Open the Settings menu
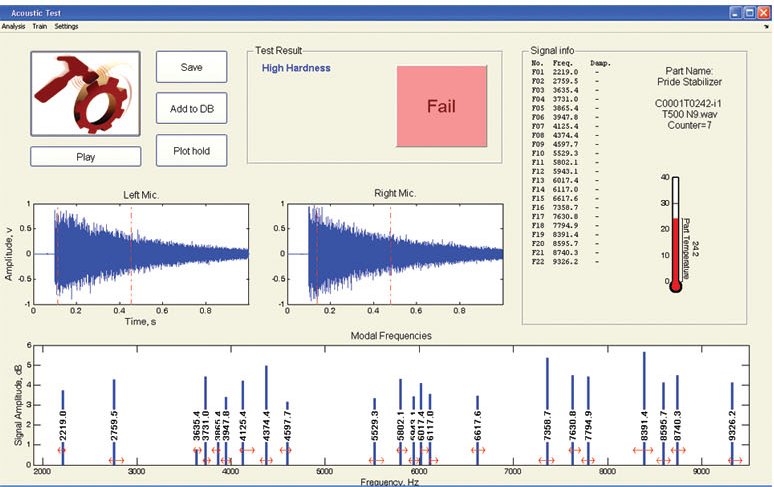This screenshot has height=487, width=774. (66, 26)
